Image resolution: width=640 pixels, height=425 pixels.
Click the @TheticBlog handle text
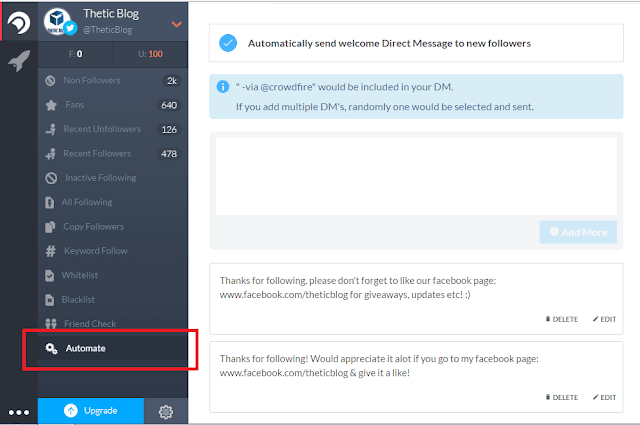pyautogui.click(x=108, y=30)
